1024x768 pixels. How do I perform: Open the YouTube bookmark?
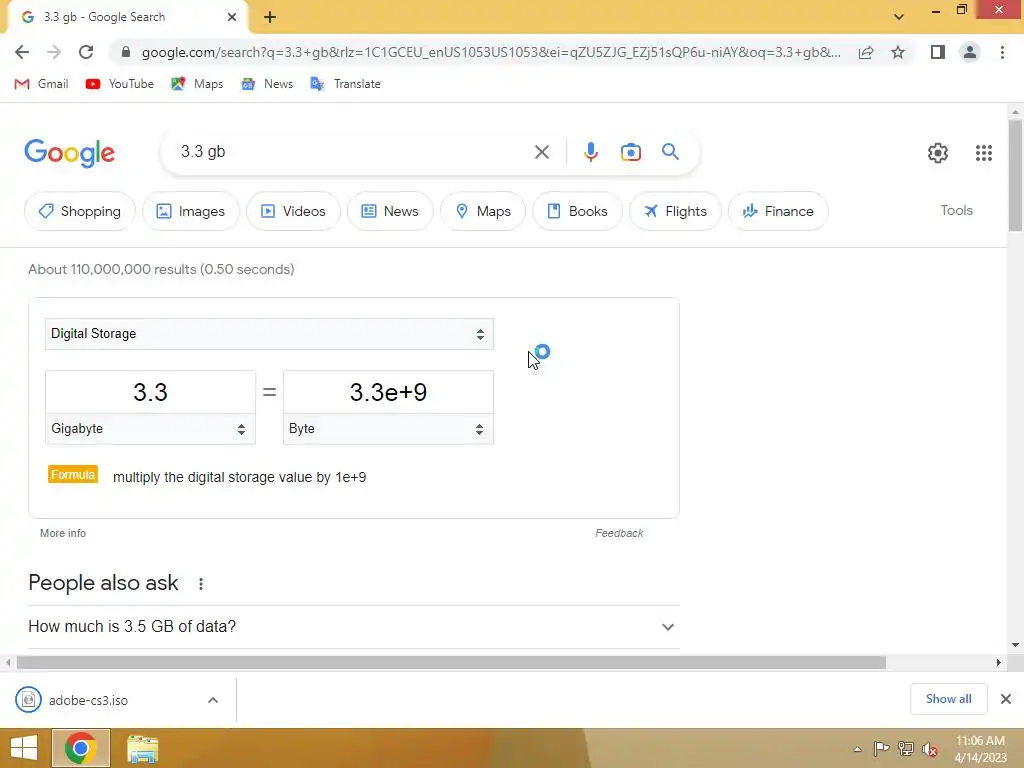[120, 84]
